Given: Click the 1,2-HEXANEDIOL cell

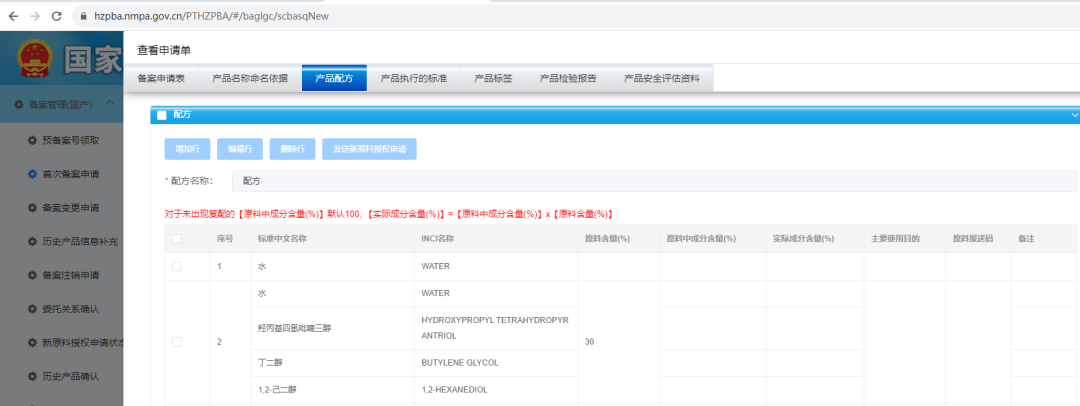Looking at the screenshot, I should point(496,389).
